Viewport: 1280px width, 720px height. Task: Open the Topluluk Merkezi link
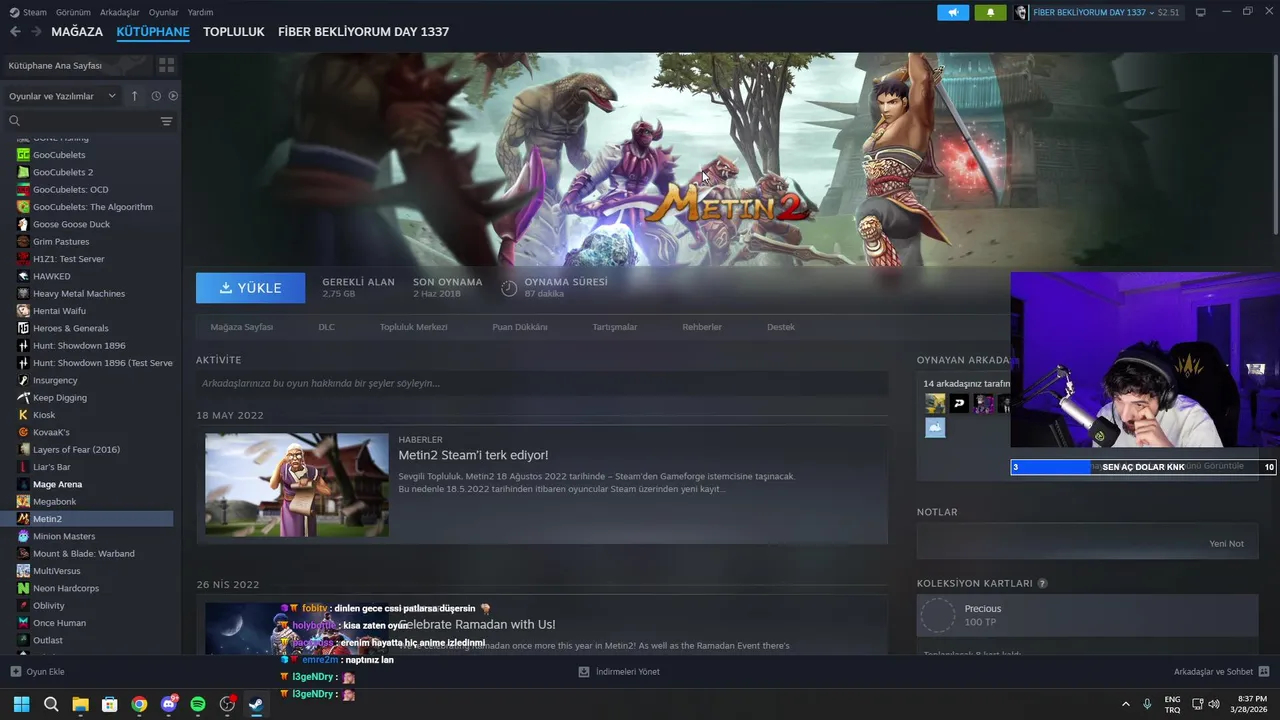[x=413, y=327]
